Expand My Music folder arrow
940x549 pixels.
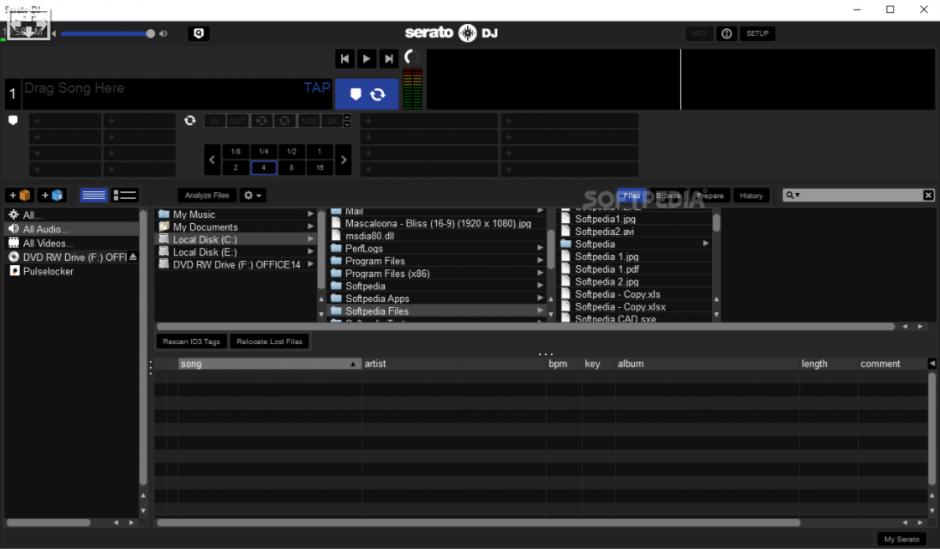[311, 214]
